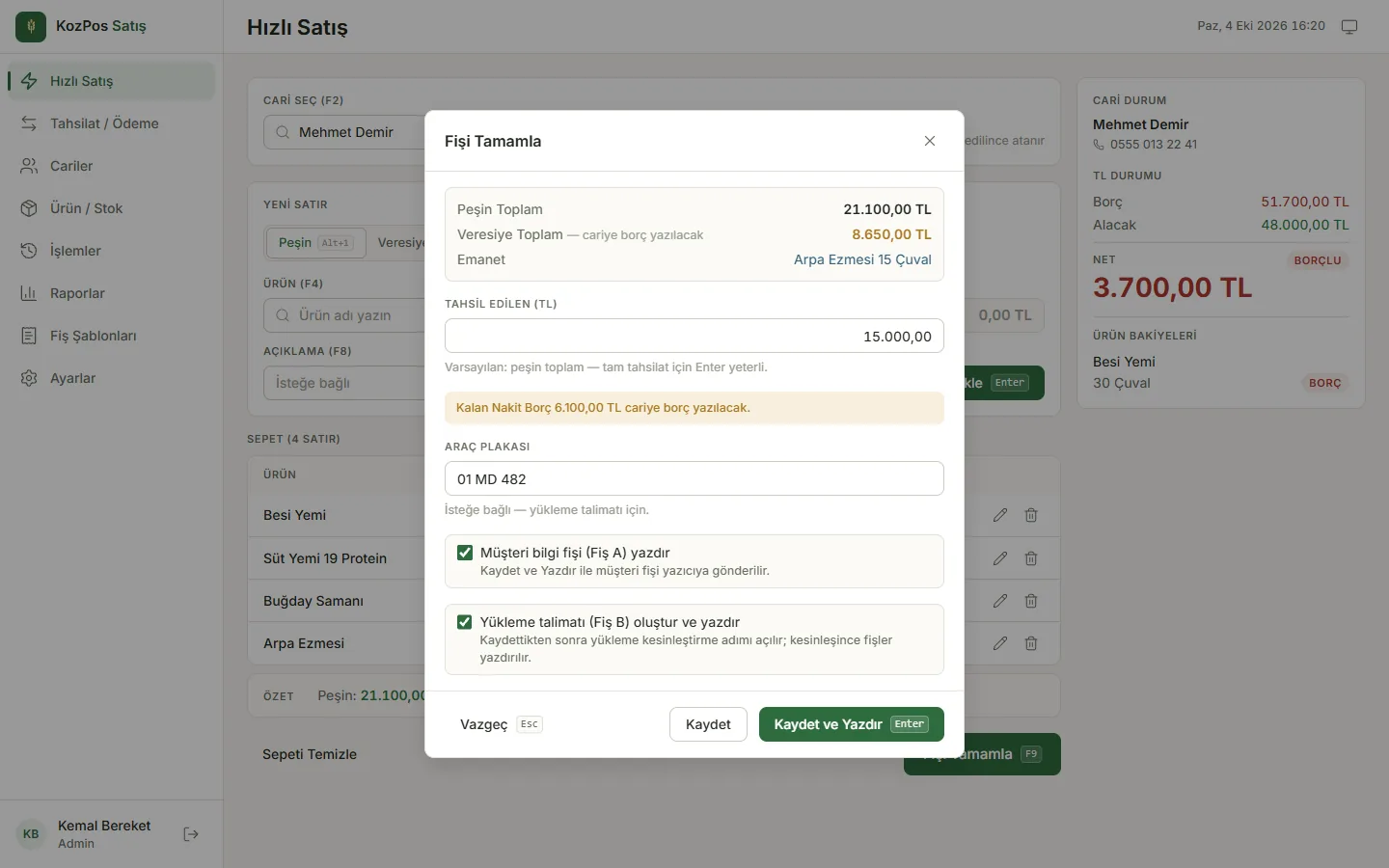Click the 3.700,00 TL net balance
This screenshot has width=1389, height=868.
[x=1172, y=287]
